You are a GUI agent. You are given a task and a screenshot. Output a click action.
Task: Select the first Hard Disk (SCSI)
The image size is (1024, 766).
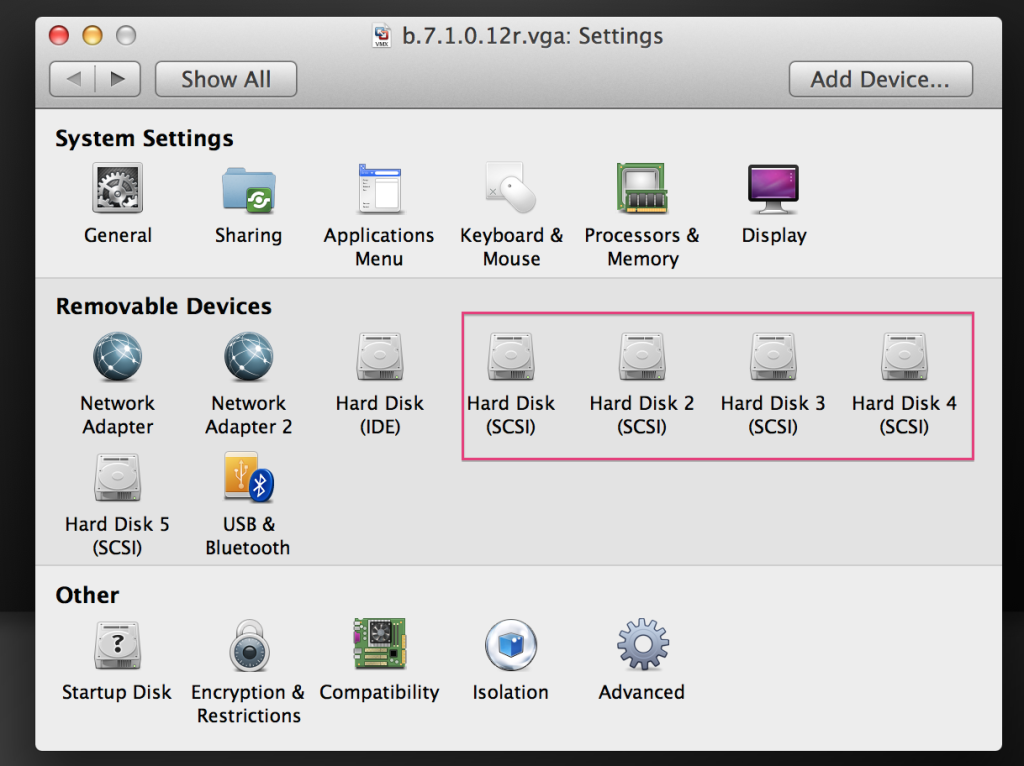pos(511,358)
